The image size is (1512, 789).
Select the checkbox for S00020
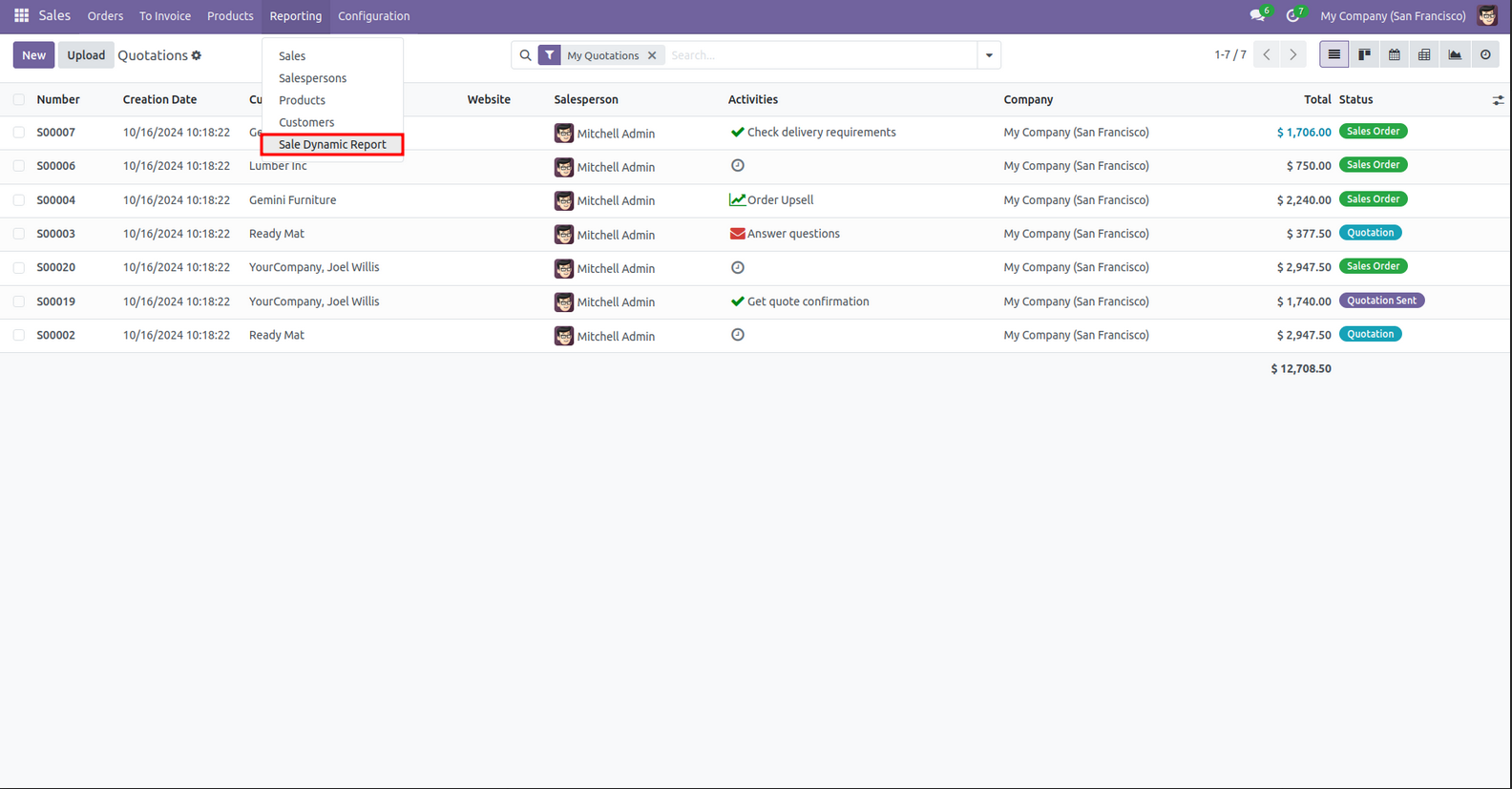[x=19, y=268]
